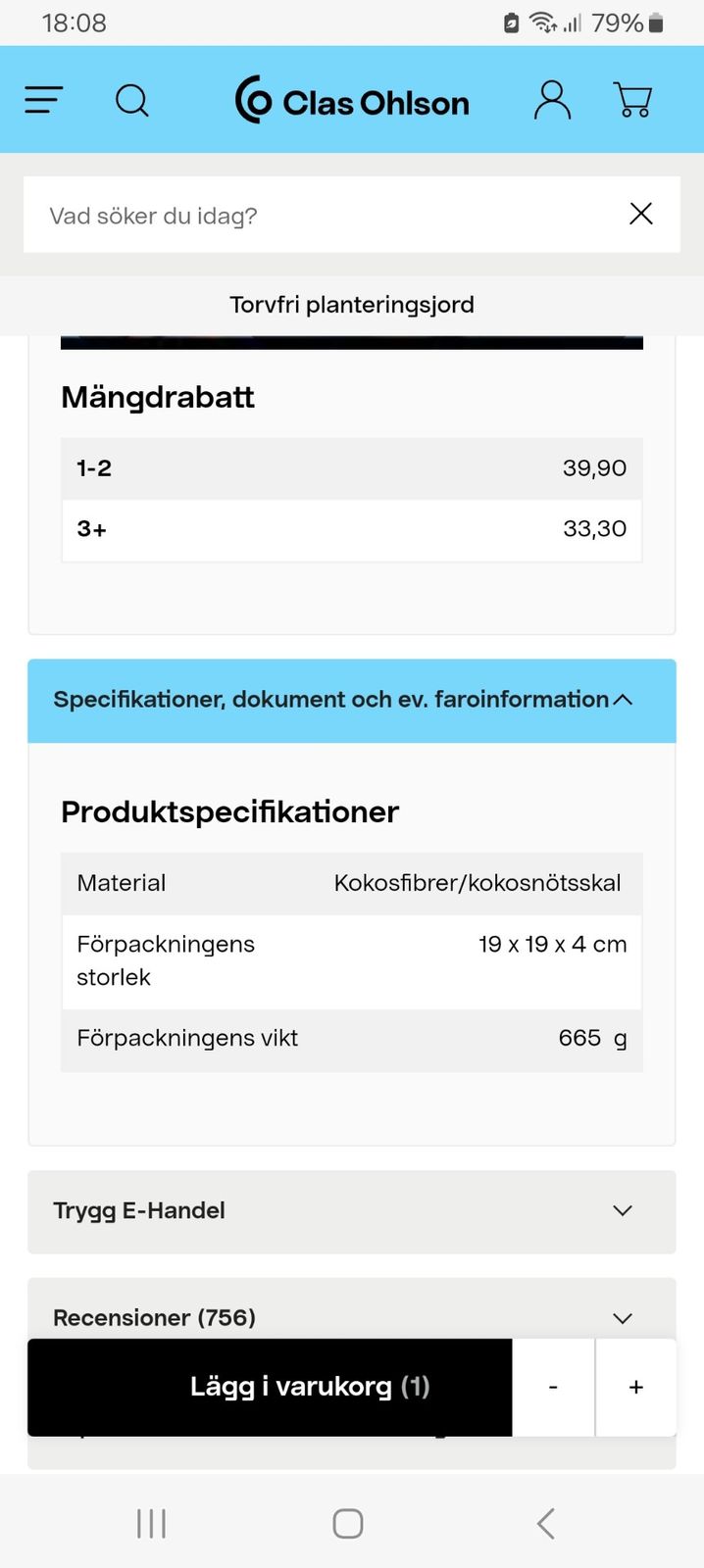Select the 1-2 quantity discount row
Image resolution: width=704 pixels, height=1568 pixels.
pos(351,468)
